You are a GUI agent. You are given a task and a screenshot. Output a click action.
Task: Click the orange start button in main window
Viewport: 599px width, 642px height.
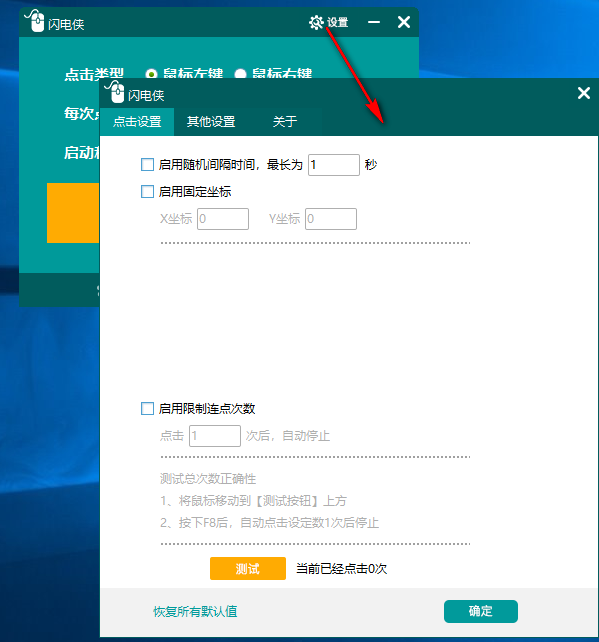point(73,213)
